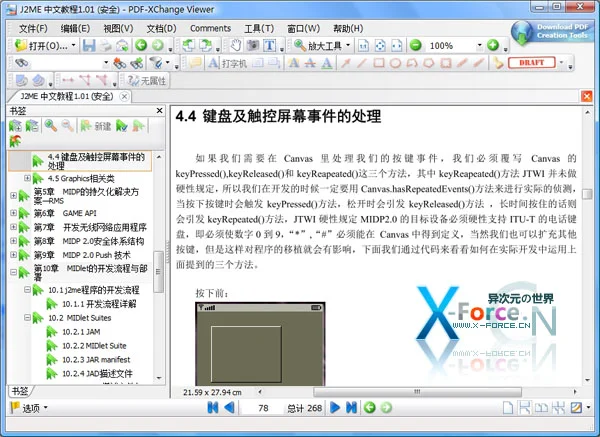Click the actual size 1:1 page icon
Viewport: 600px width, 437px height.
363,46
